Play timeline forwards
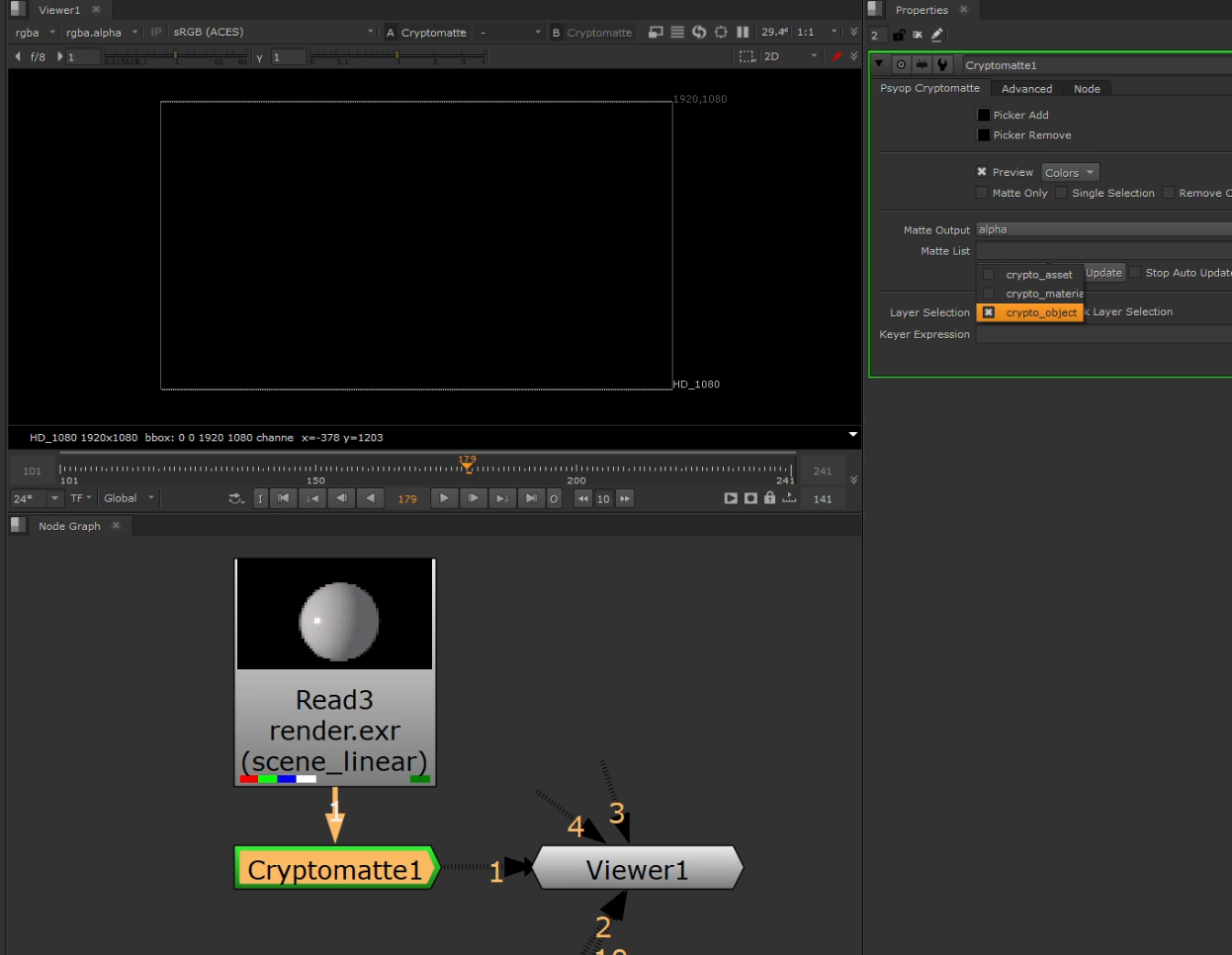This screenshot has width=1232, height=955. pyautogui.click(x=444, y=498)
